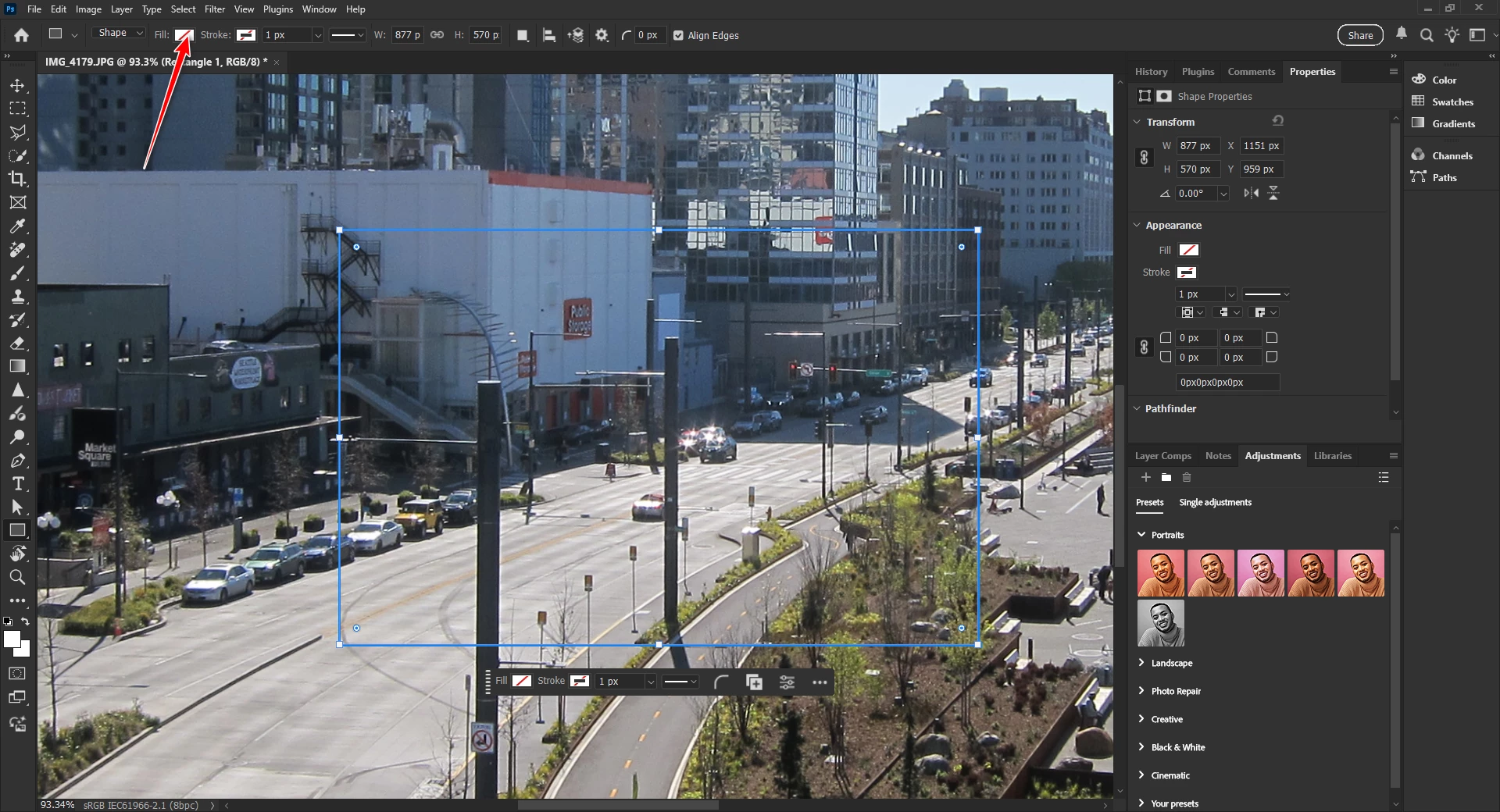1500x812 pixels.
Task: Open Fill color swatch in Properties panel
Action: pos(1188,250)
